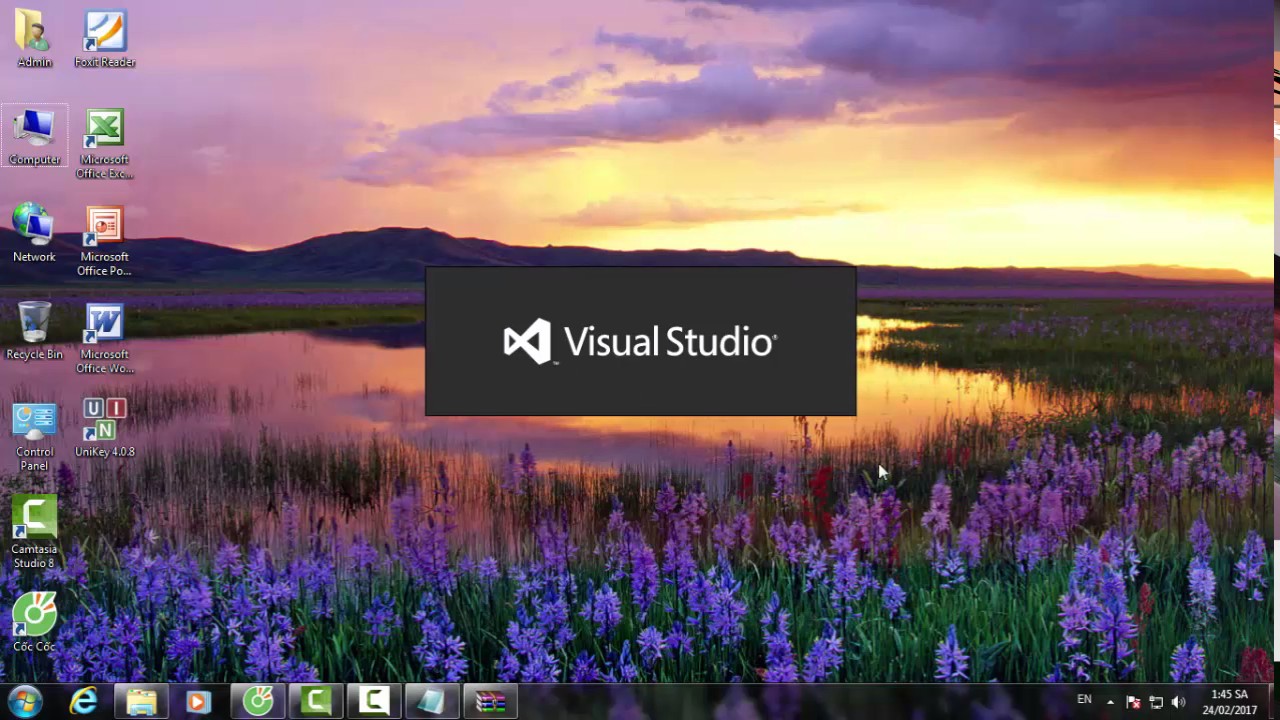Open the volume speaker tray icon
The height and width of the screenshot is (720, 1280).
[x=1178, y=702]
